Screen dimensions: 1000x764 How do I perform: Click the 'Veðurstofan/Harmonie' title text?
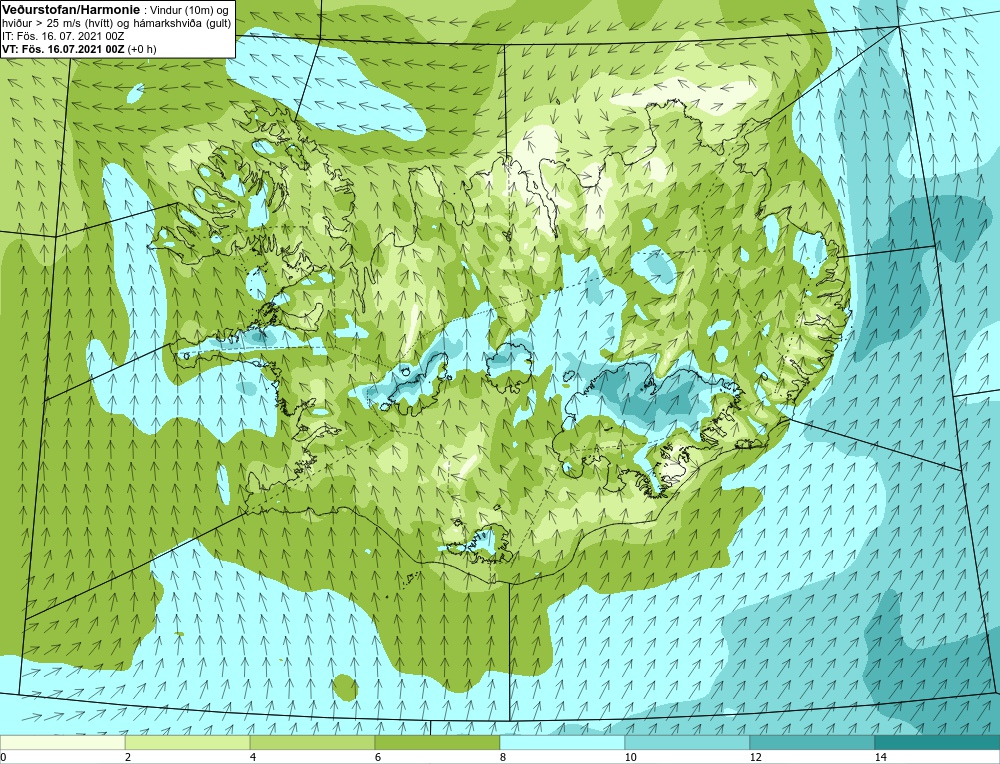tap(69, 10)
